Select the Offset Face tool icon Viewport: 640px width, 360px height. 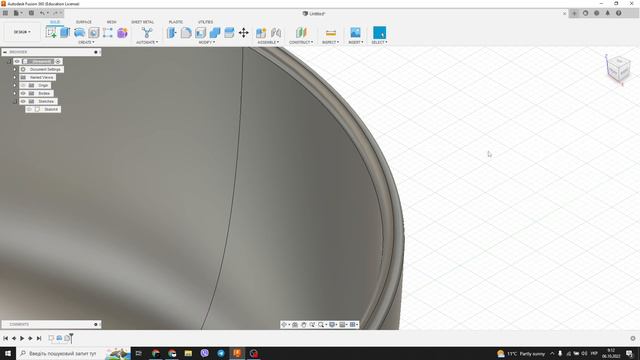[229, 33]
